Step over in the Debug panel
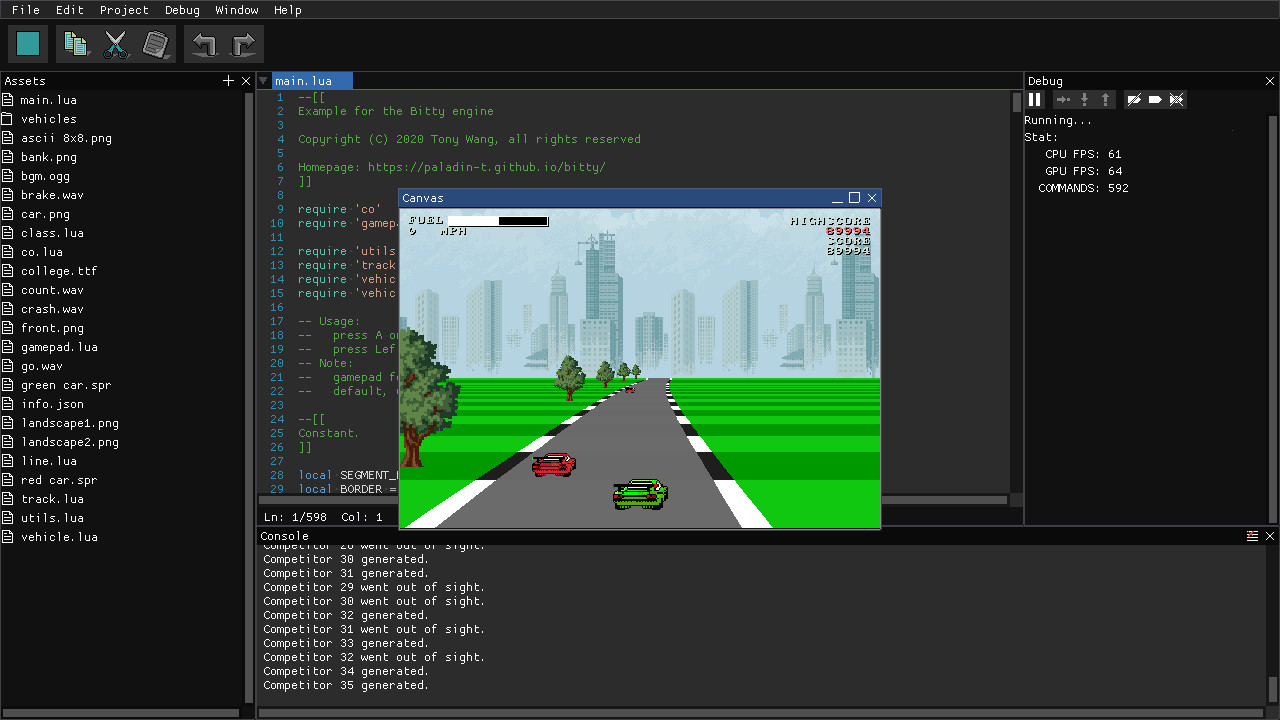The image size is (1280, 720). point(1061,99)
